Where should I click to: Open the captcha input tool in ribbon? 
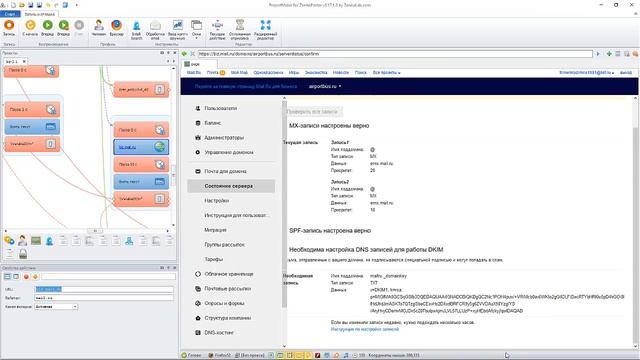[178, 30]
